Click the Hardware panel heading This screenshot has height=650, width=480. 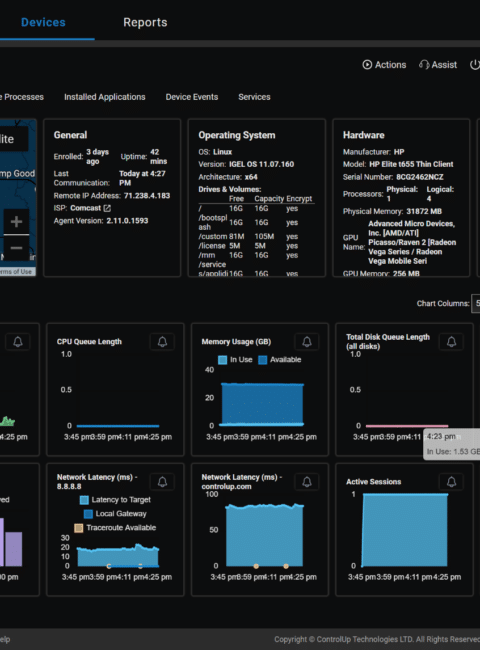point(364,135)
